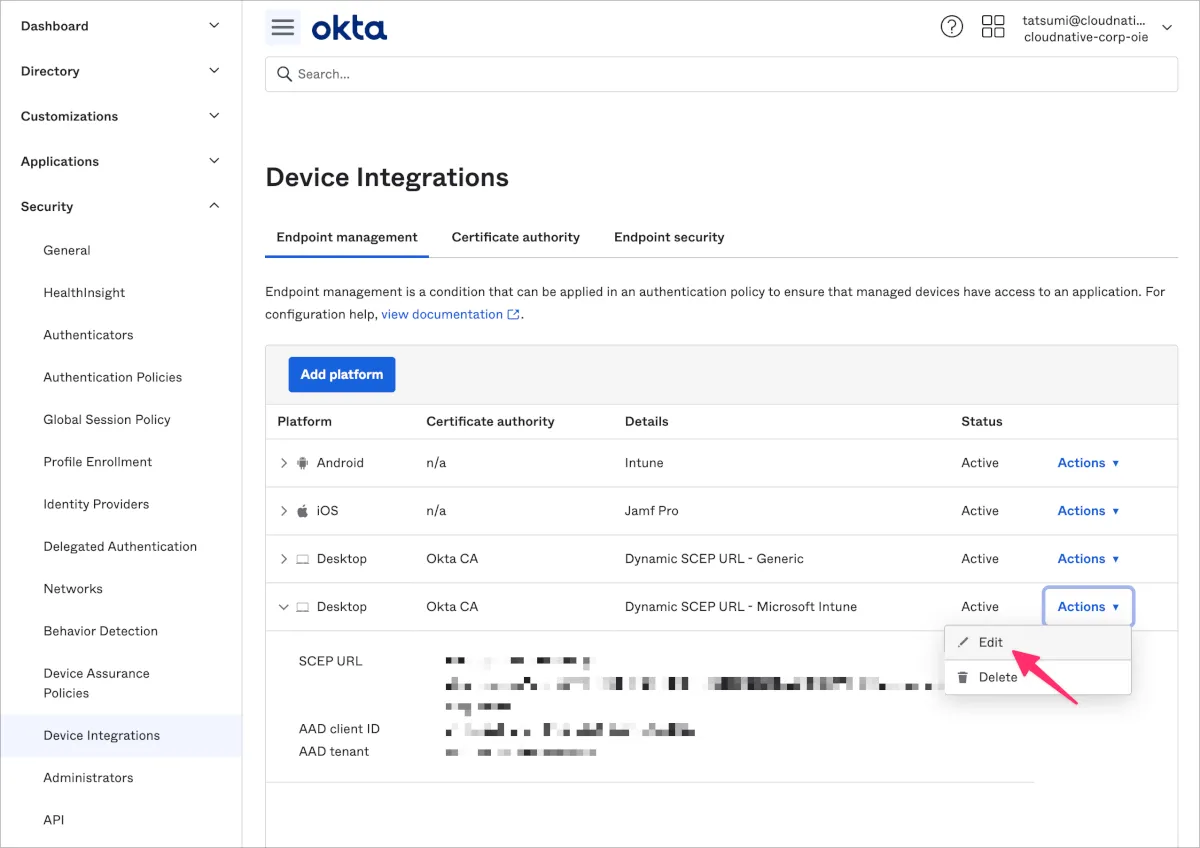Collapse the Security sidebar section
1200x848 pixels.
213,206
